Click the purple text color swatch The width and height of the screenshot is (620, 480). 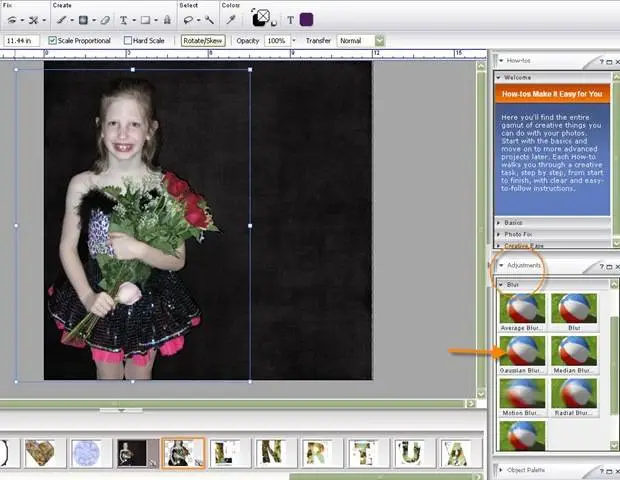[x=306, y=19]
